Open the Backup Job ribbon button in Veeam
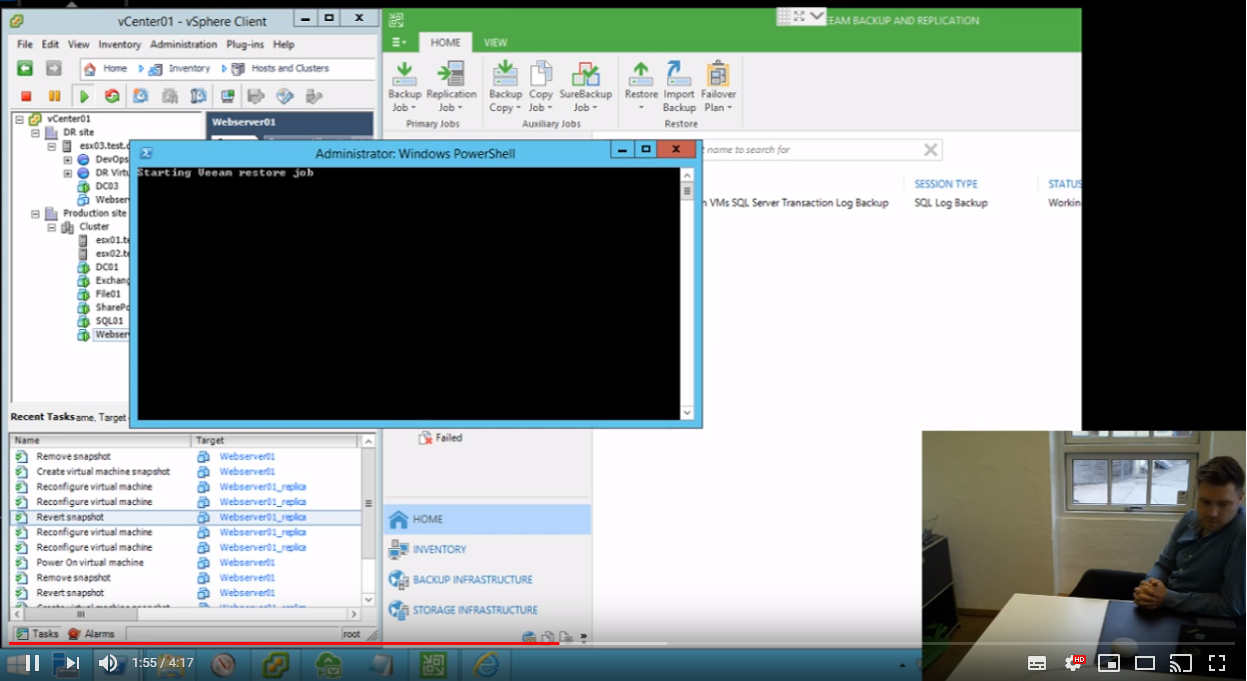 pos(404,87)
